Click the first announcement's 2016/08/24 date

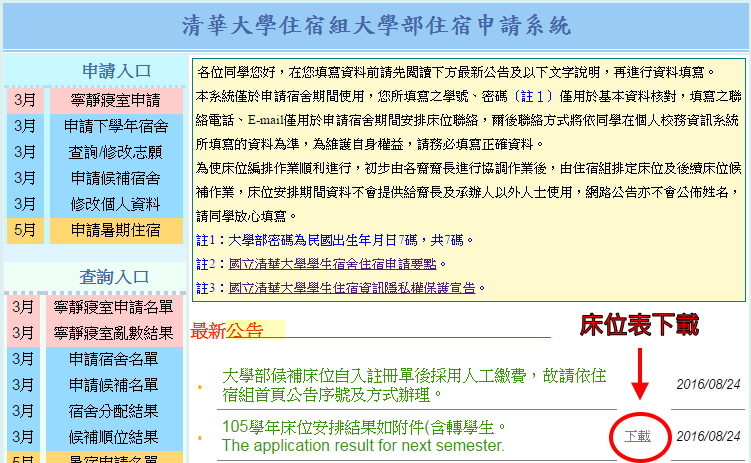708,384
